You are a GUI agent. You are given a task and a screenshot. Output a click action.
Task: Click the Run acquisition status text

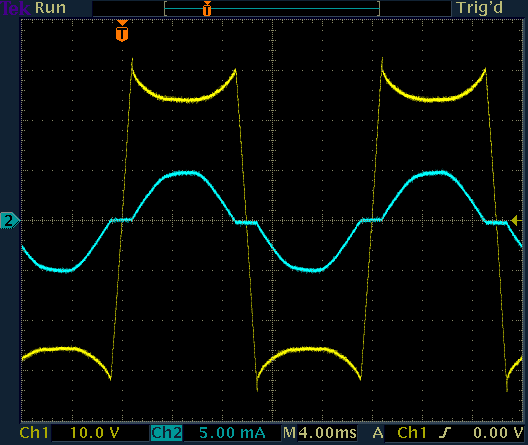(x=50, y=8)
